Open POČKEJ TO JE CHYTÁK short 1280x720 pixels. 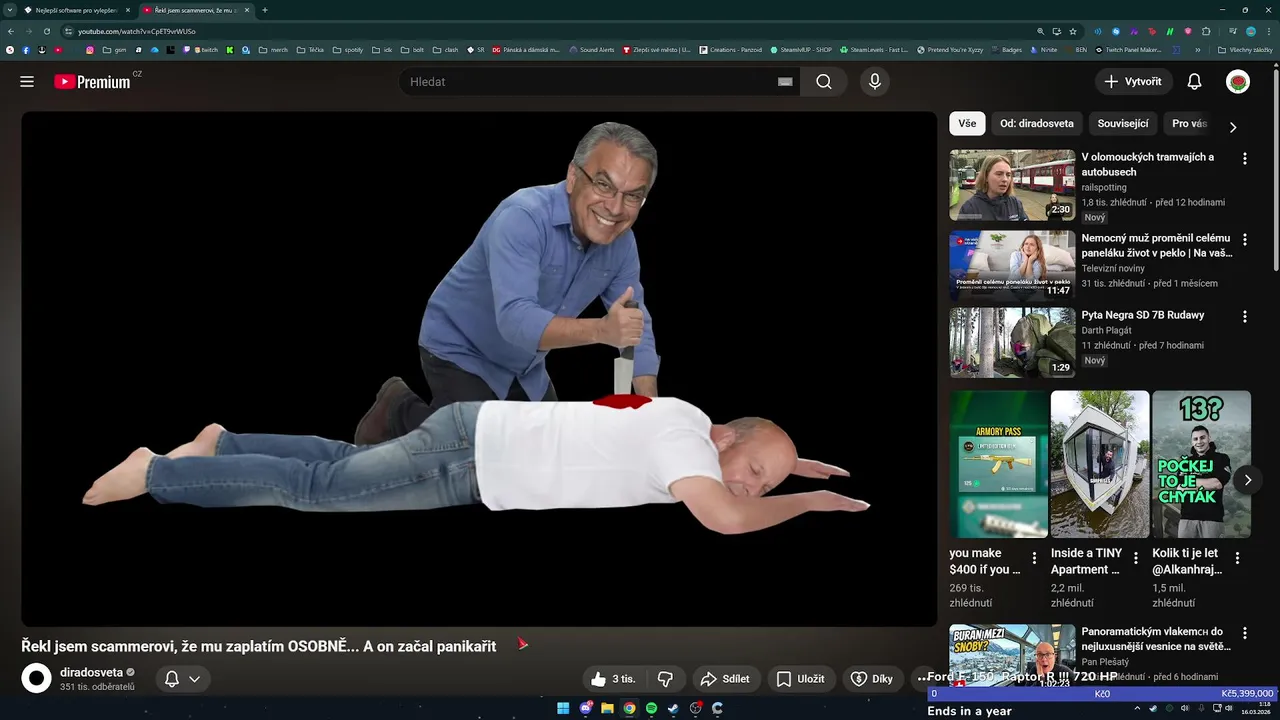click(x=1201, y=464)
